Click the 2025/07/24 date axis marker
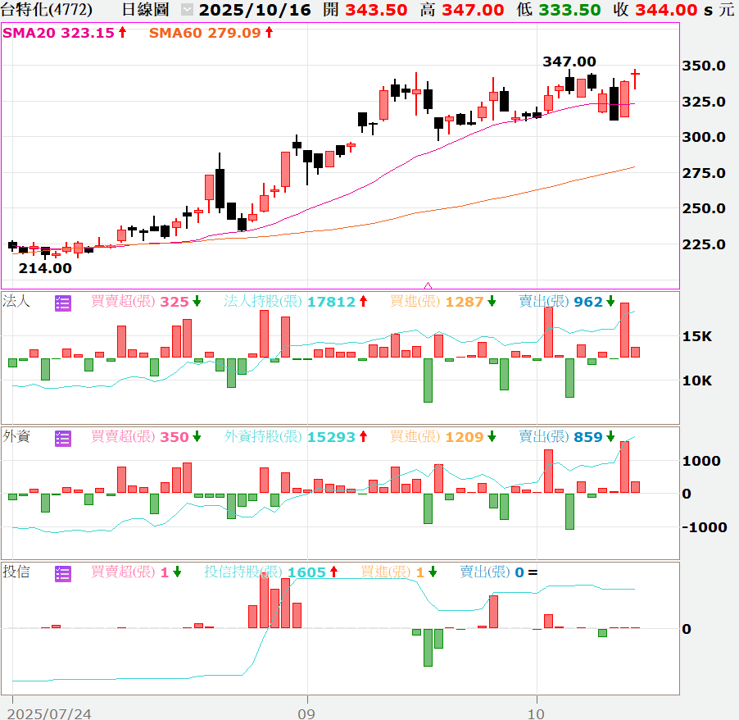Screen dimensions: 739x720 click(x=49, y=713)
